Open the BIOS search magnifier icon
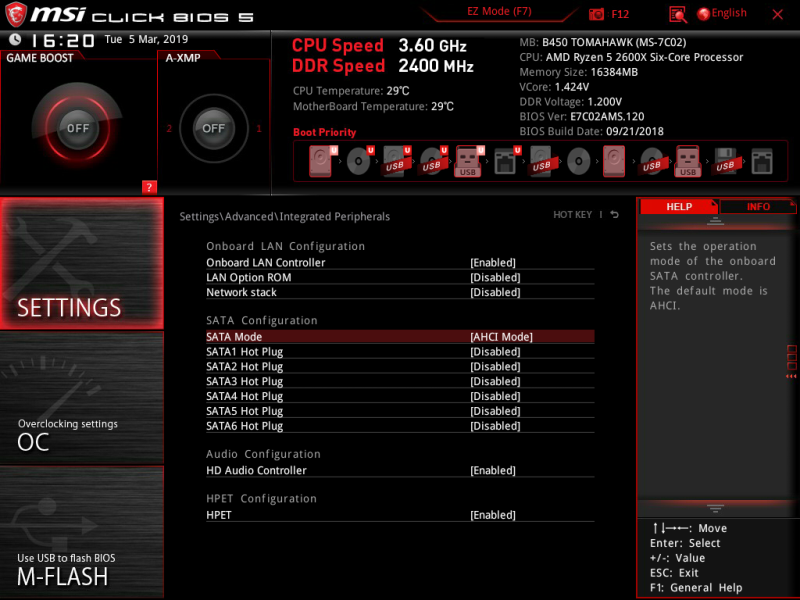 point(678,15)
